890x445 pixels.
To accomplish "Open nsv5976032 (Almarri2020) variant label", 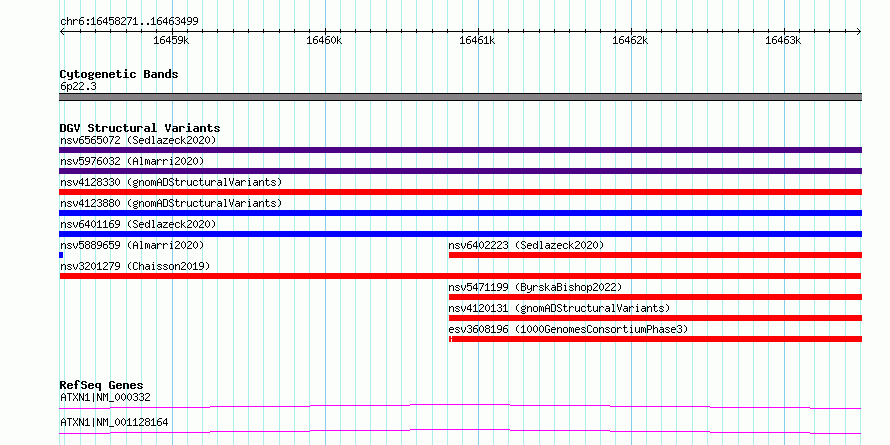I will coord(132,161).
